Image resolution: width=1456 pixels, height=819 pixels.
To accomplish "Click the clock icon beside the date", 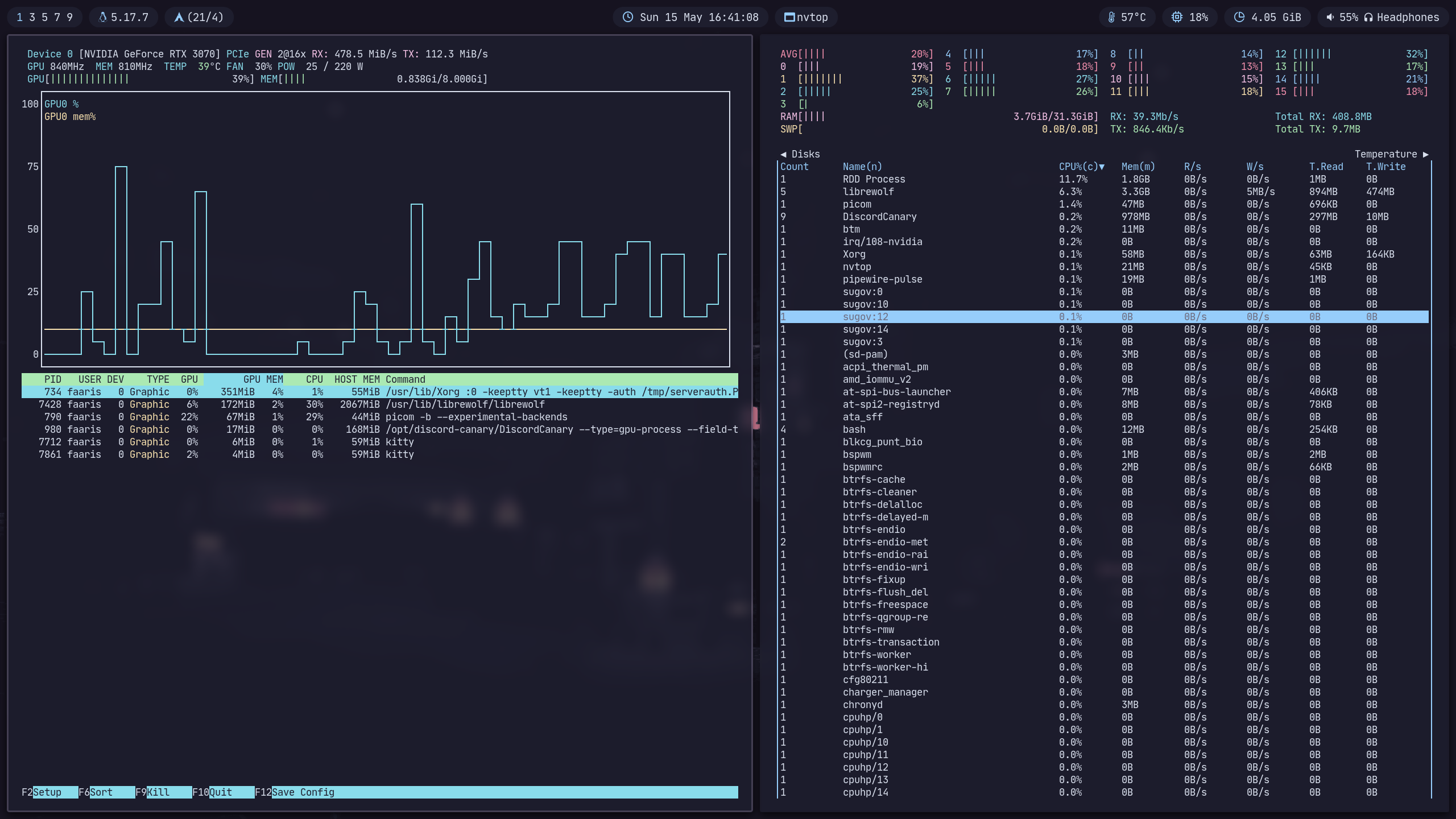I will click(627, 17).
